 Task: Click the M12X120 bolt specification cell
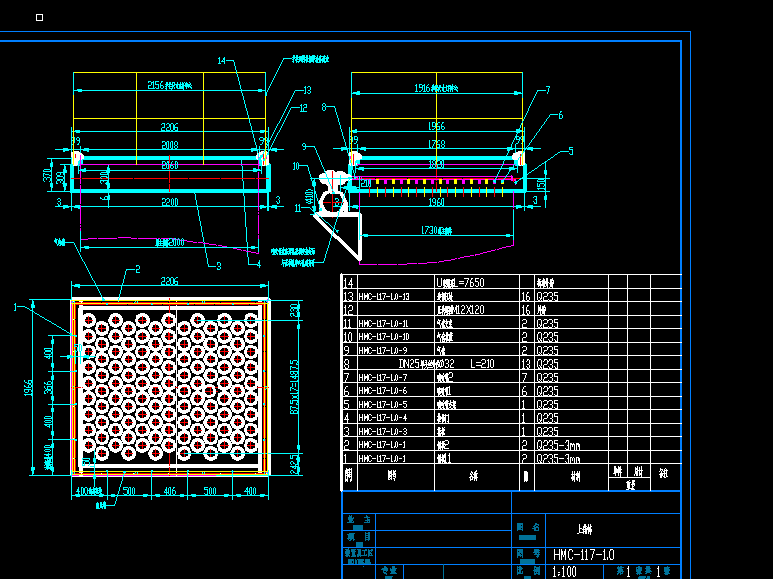click(466, 310)
